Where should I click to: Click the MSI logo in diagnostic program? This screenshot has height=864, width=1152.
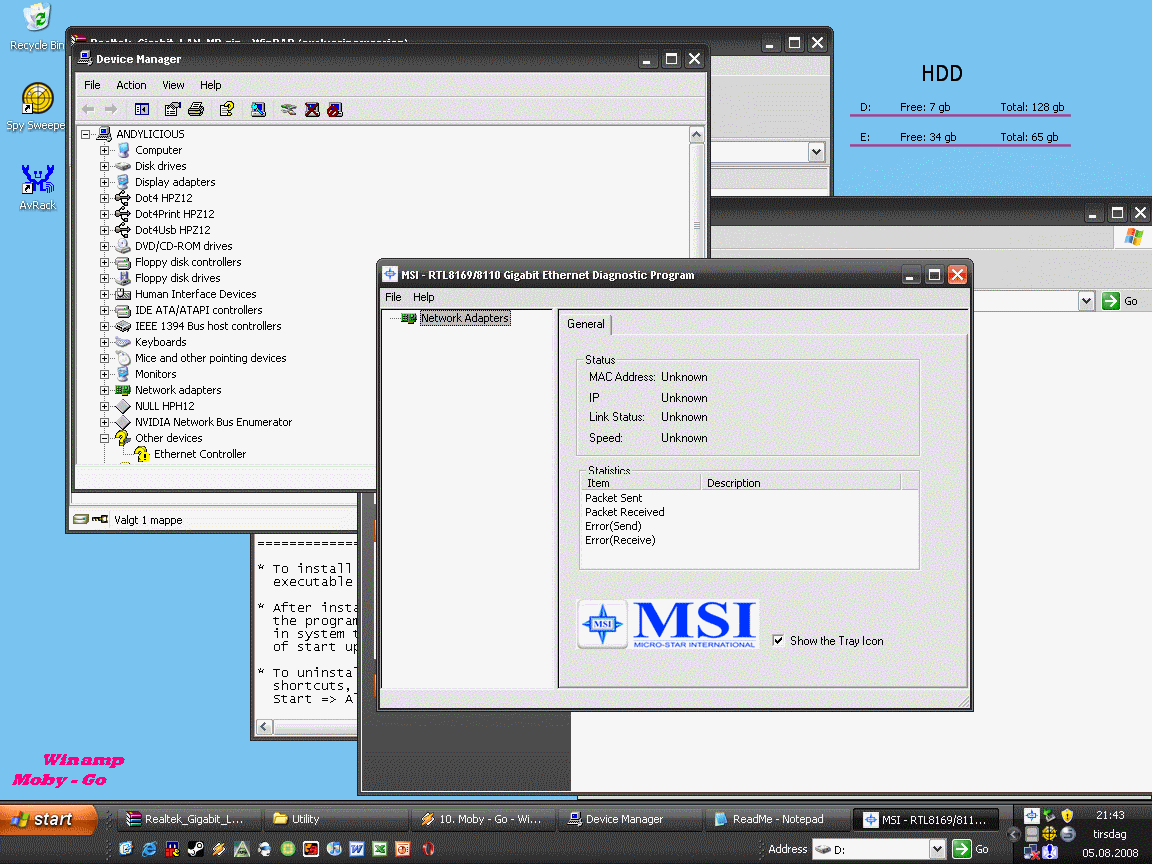point(667,624)
